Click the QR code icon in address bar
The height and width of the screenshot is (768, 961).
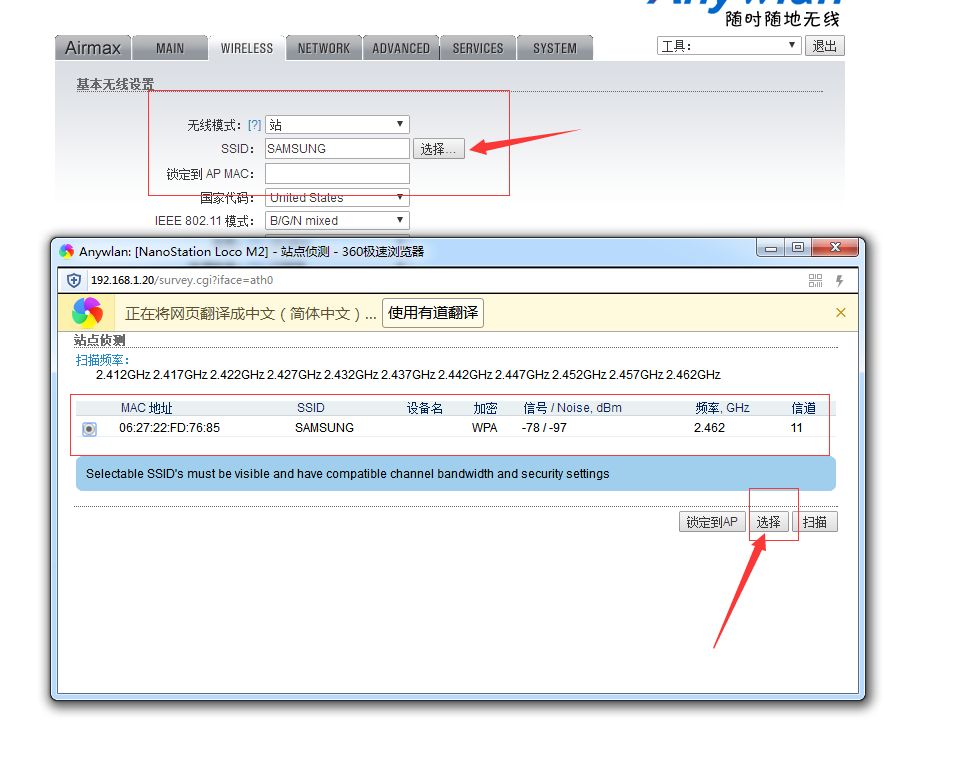pyautogui.click(x=815, y=280)
